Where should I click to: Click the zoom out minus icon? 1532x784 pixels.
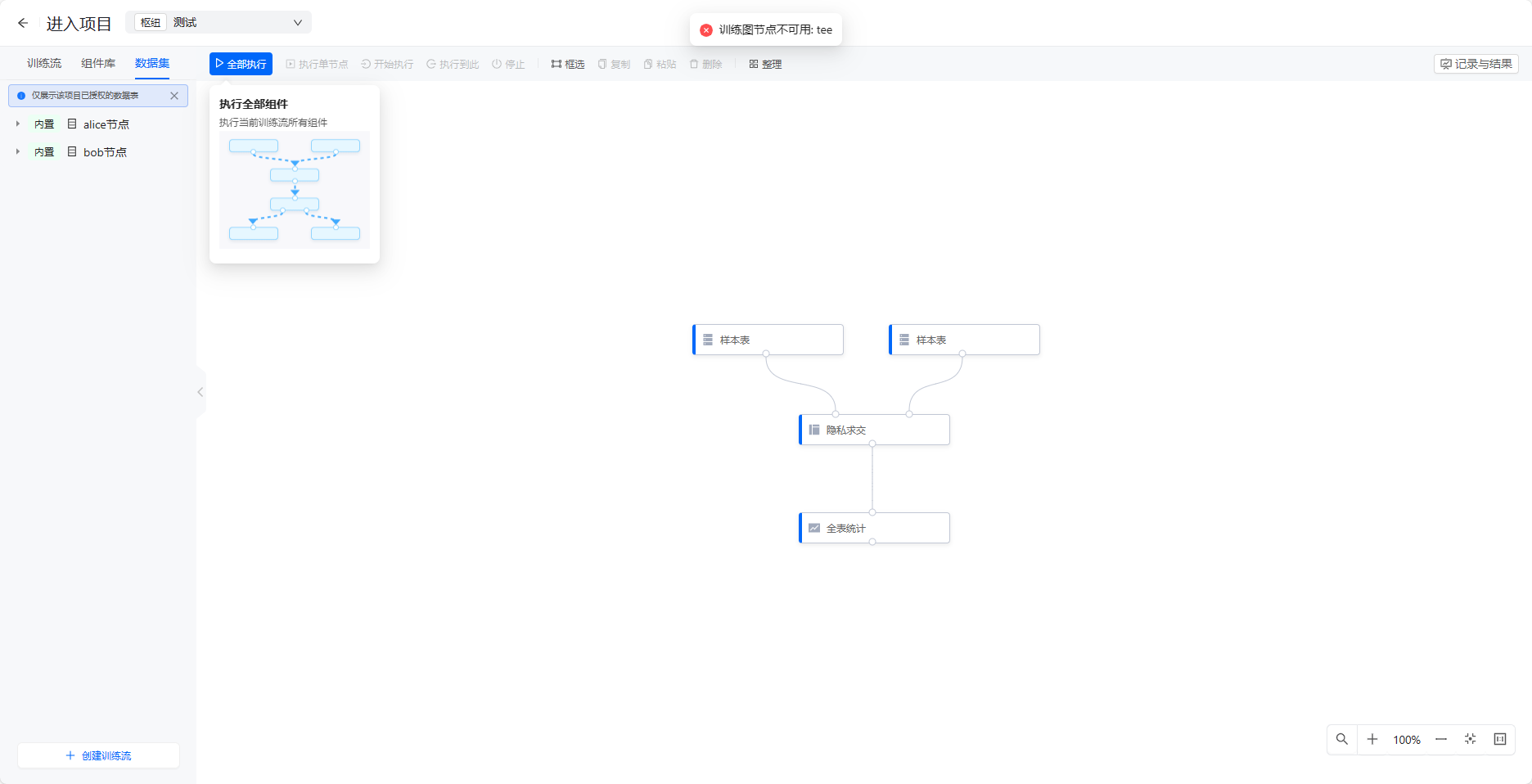1441,739
